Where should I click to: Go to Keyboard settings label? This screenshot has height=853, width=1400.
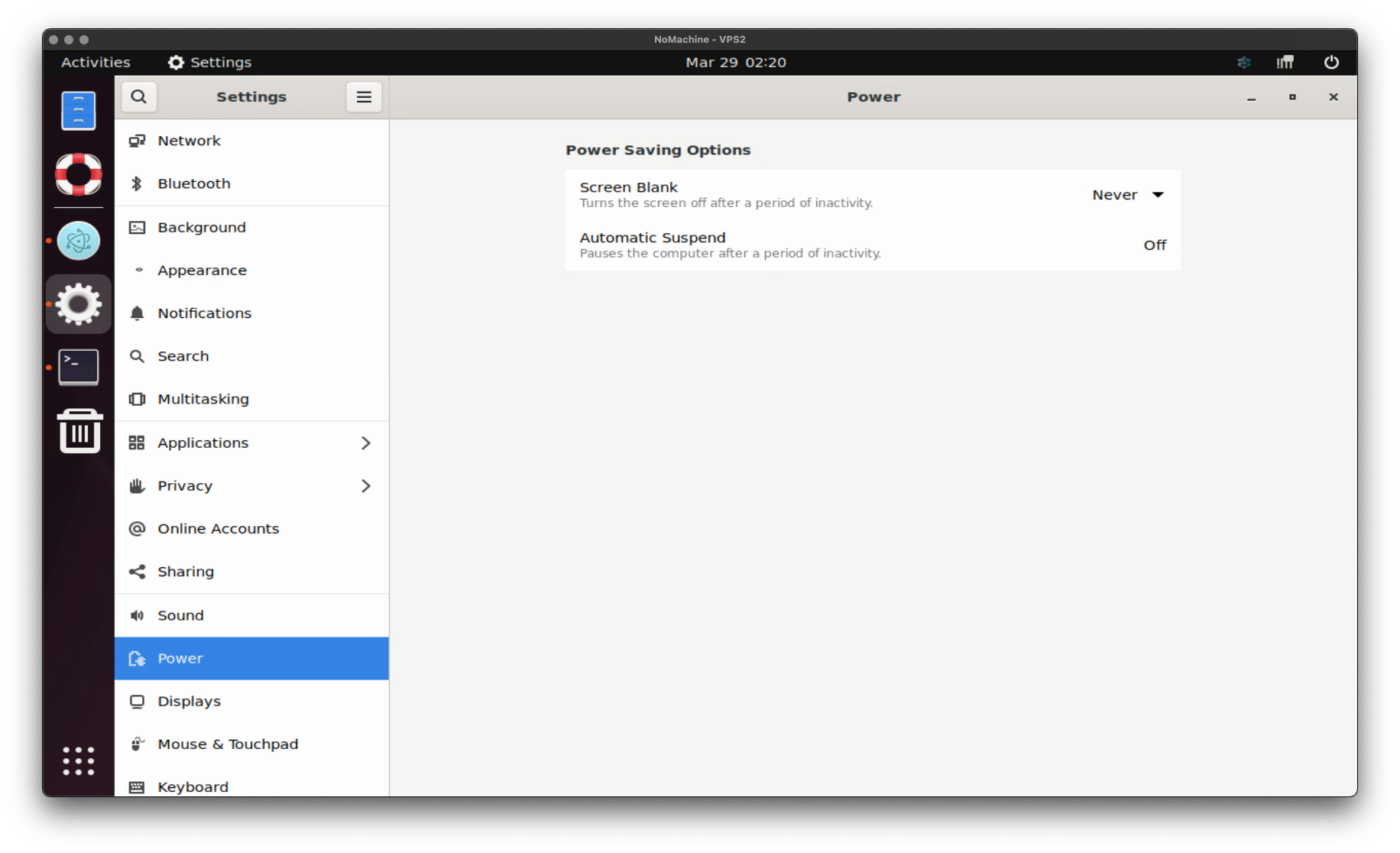(193, 787)
